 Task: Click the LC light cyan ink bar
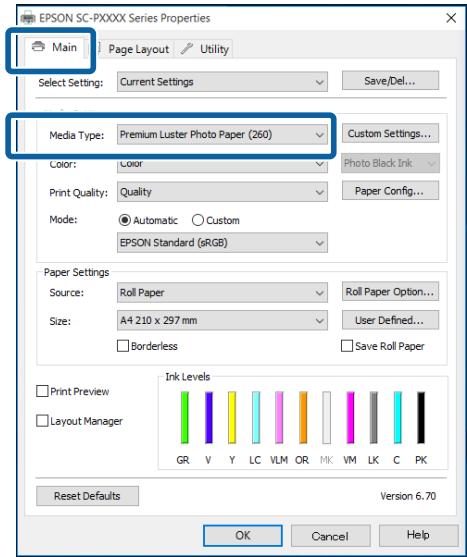click(x=256, y=417)
